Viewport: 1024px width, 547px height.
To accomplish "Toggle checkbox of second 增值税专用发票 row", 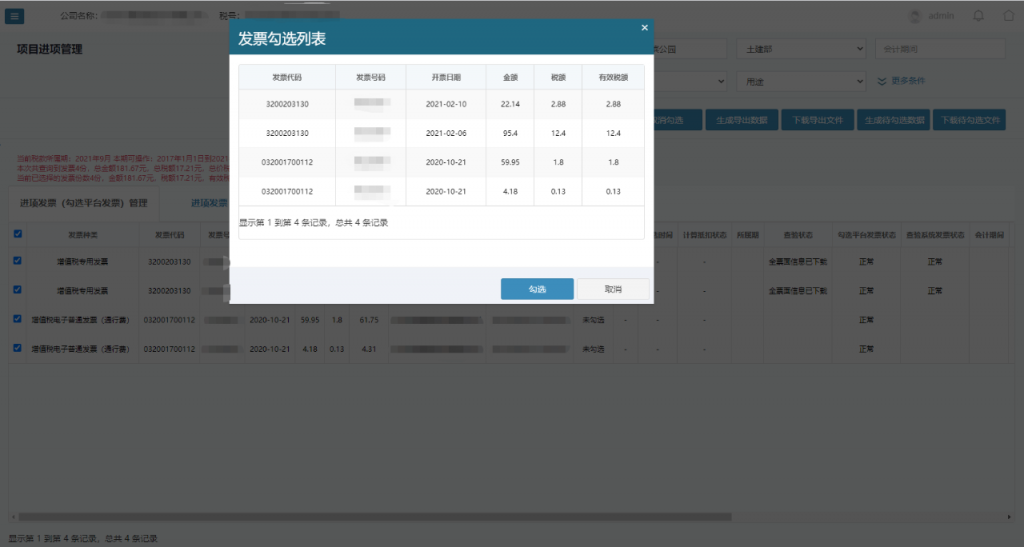I will (x=18, y=290).
